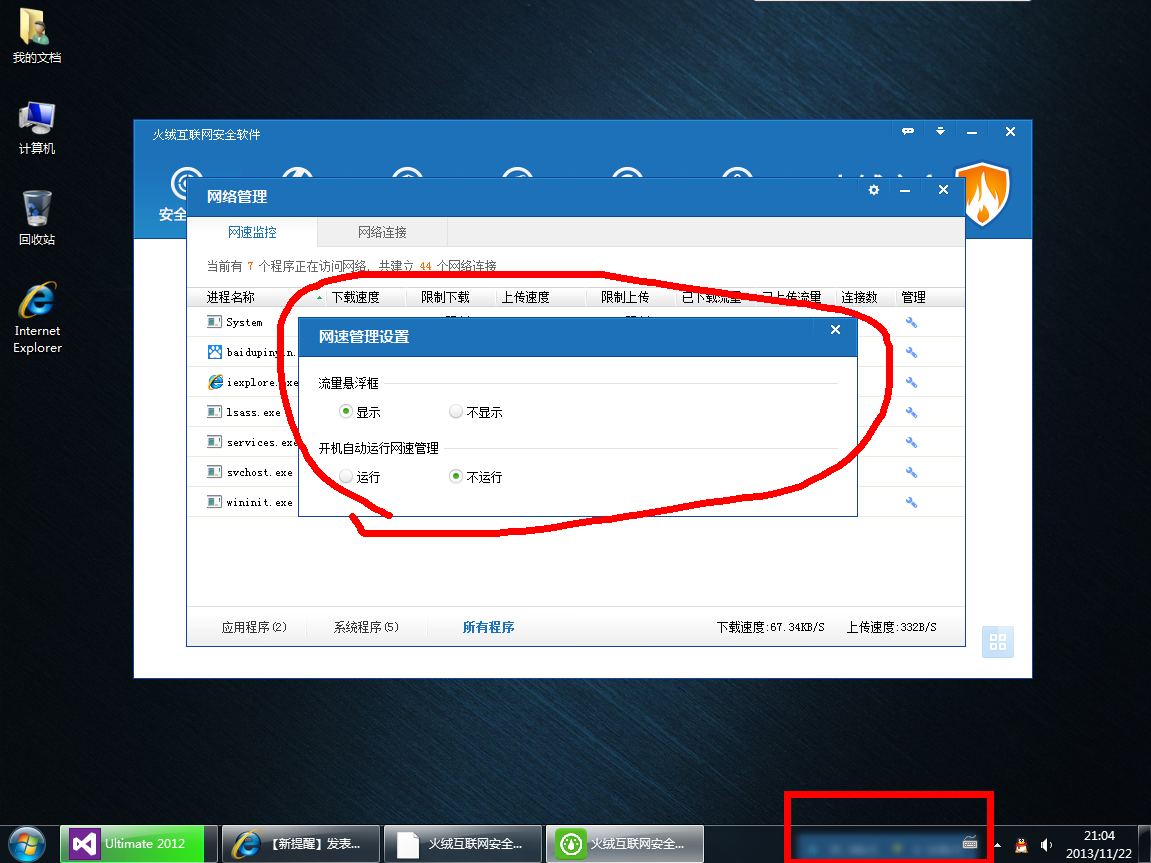Click the QQ penguin tray icon

pos(1021,844)
